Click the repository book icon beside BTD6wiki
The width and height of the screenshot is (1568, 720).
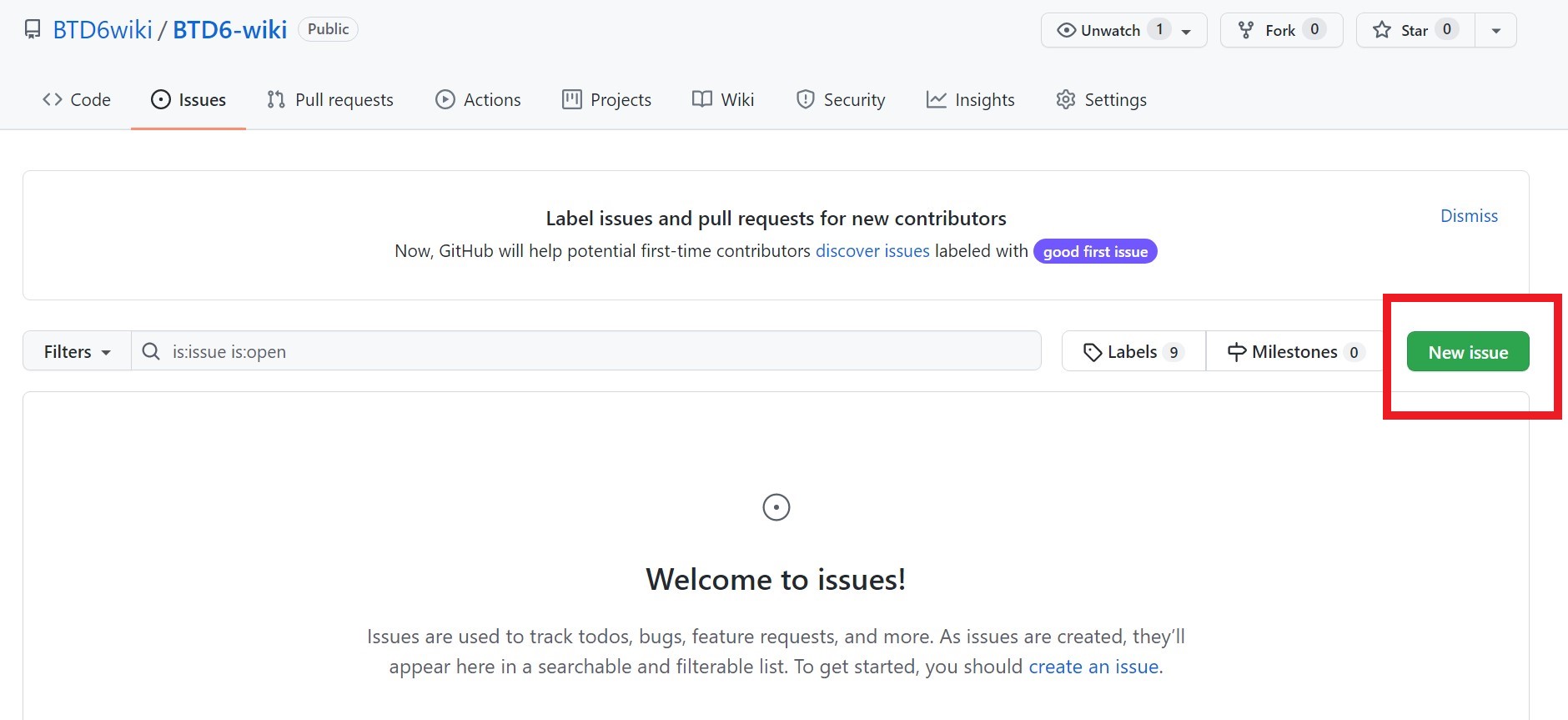point(33,30)
